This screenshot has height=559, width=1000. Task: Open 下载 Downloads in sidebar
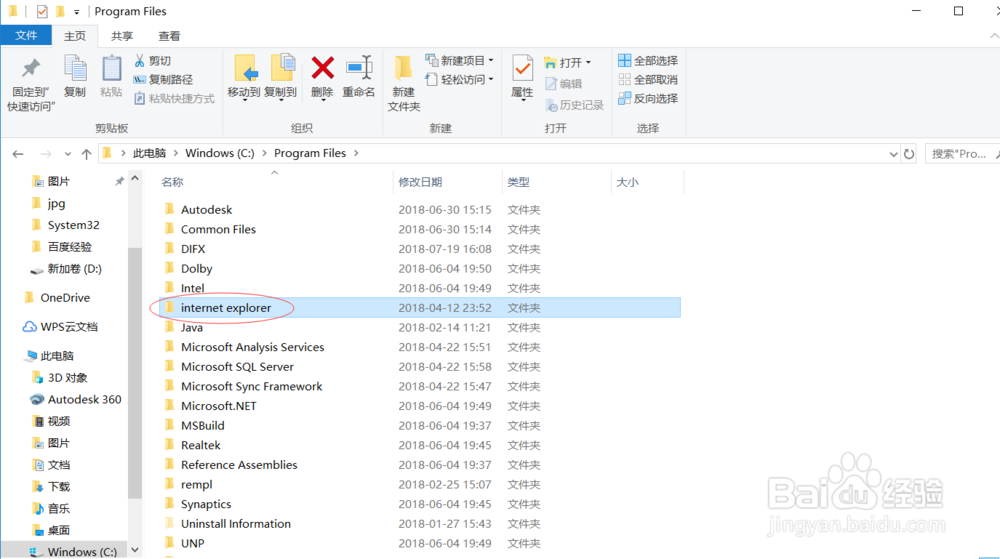(50, 487)
